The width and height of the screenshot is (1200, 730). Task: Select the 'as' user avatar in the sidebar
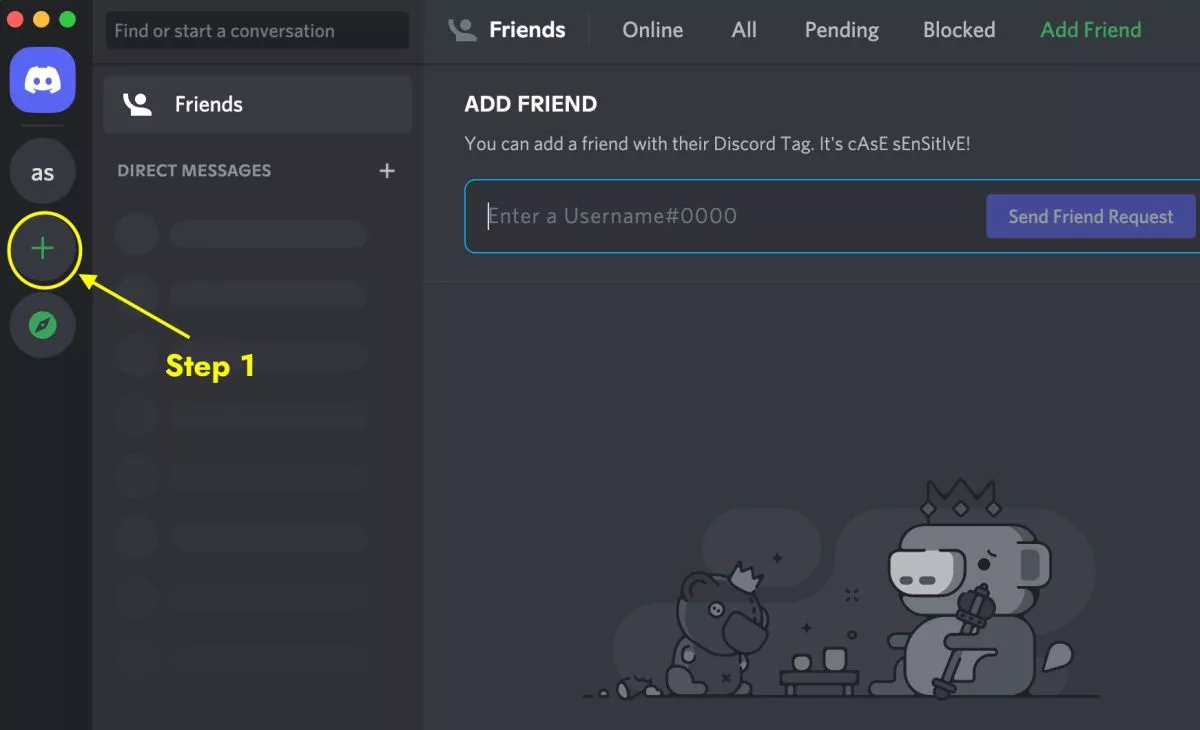pyautogui.click(x=42, y=171)
